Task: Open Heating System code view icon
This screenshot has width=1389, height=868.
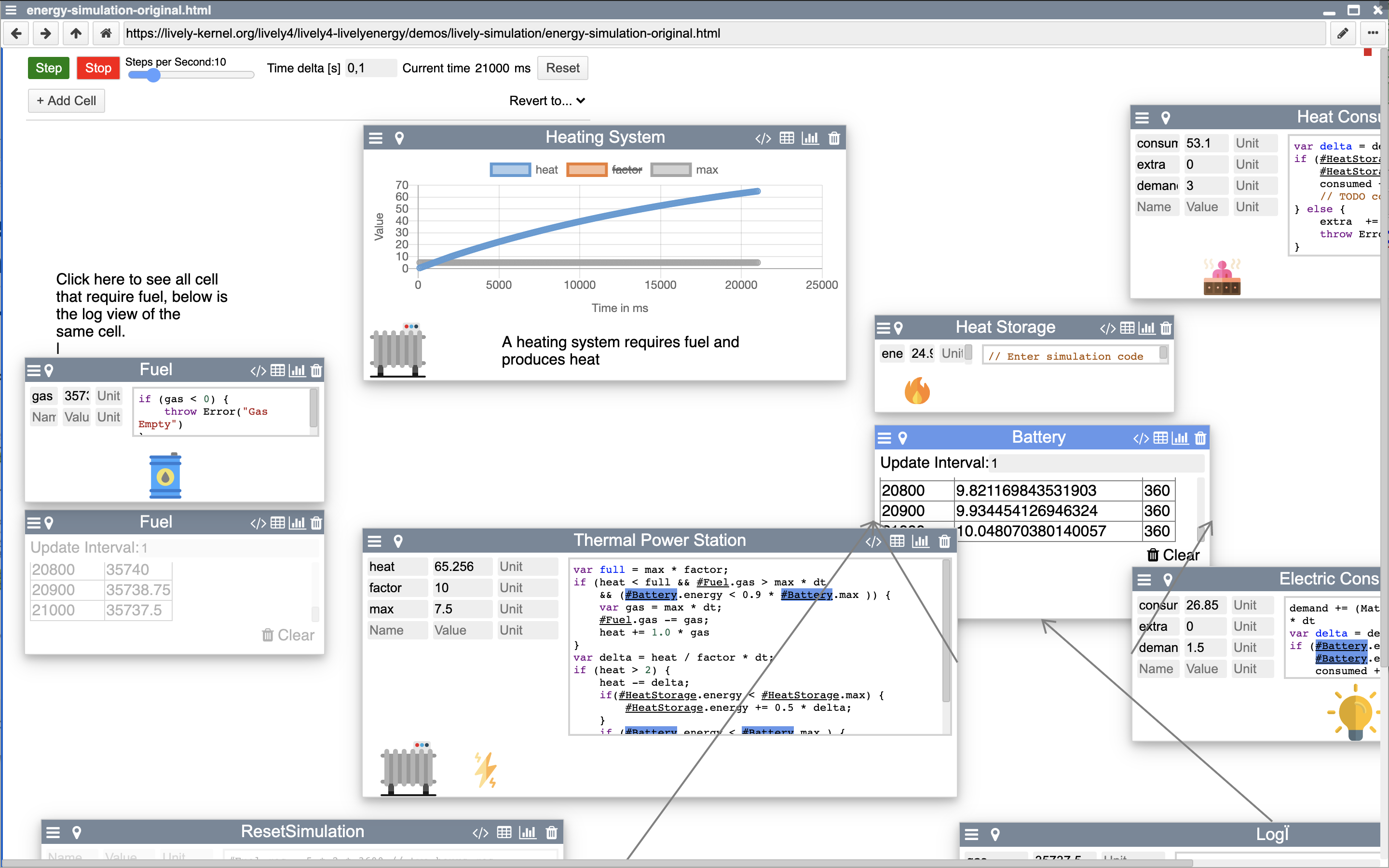Action: (x=763, y=138)
